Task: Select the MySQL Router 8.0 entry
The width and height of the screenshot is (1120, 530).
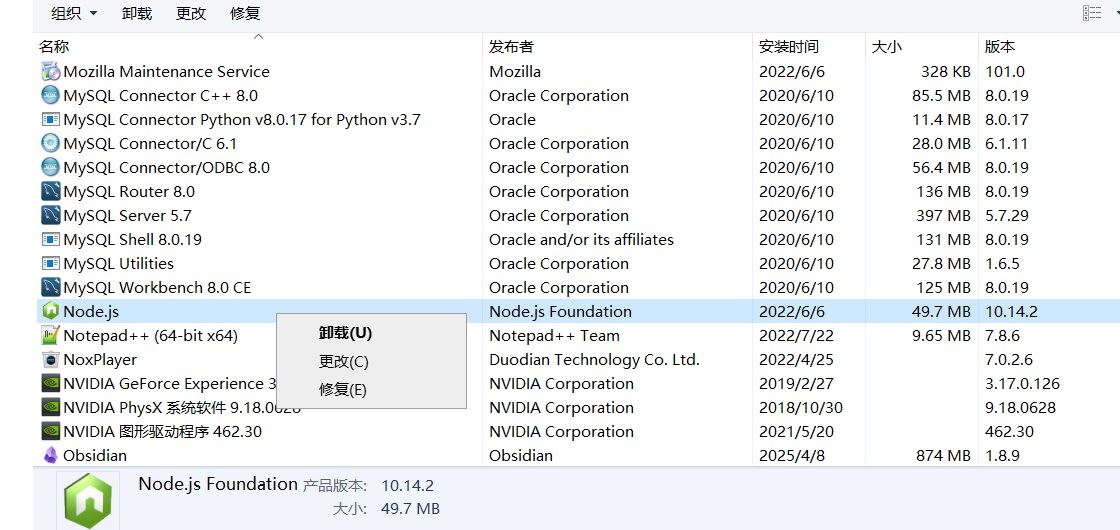Action: coord(129,191)
